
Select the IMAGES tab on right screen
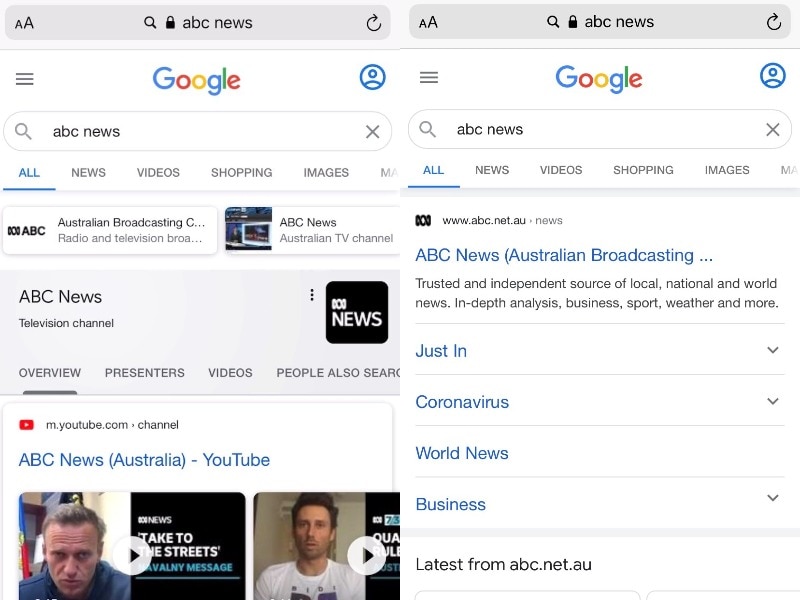click(x=727, y=170)
